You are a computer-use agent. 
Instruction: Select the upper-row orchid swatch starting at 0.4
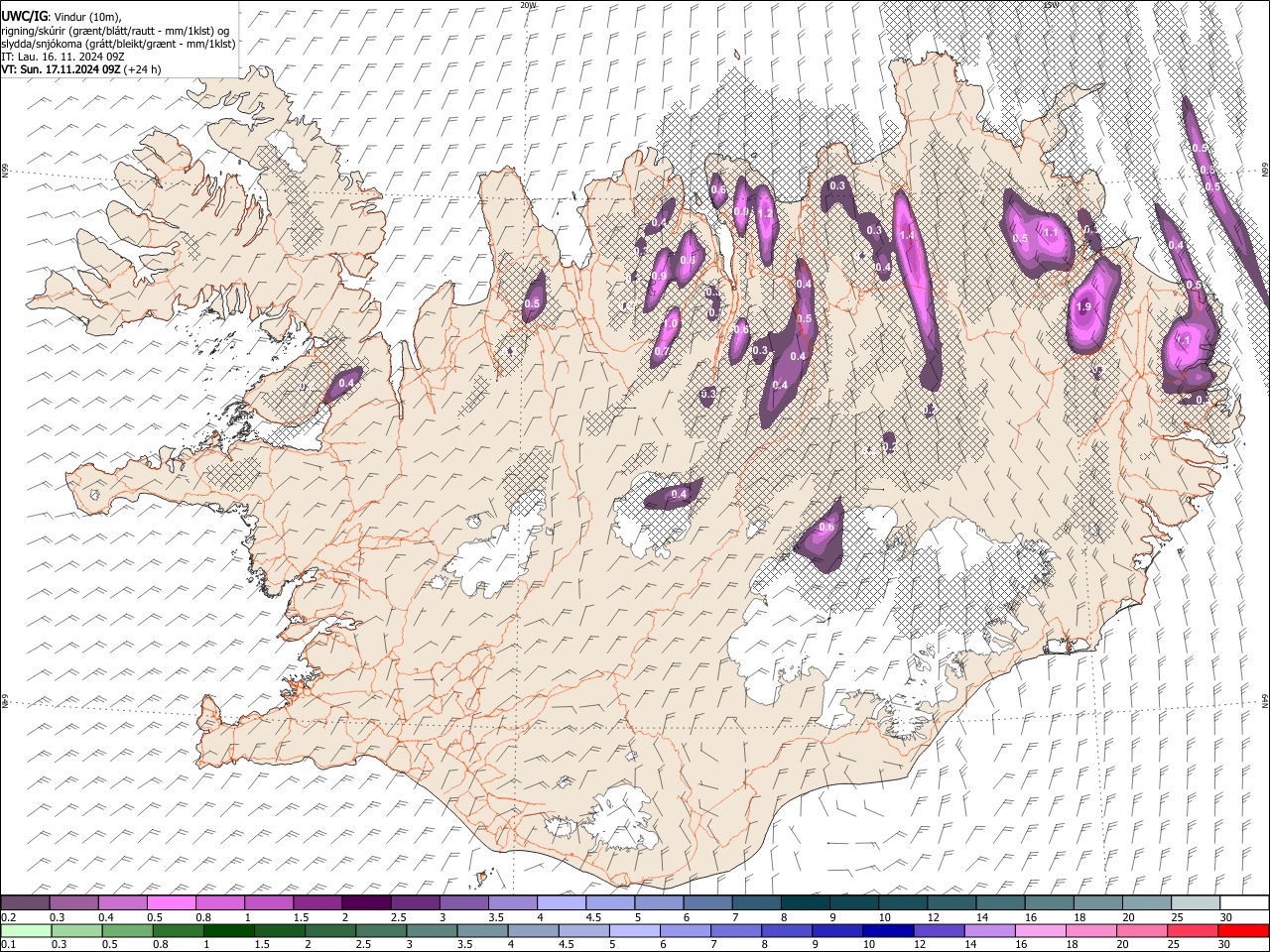tap(123, 902)
